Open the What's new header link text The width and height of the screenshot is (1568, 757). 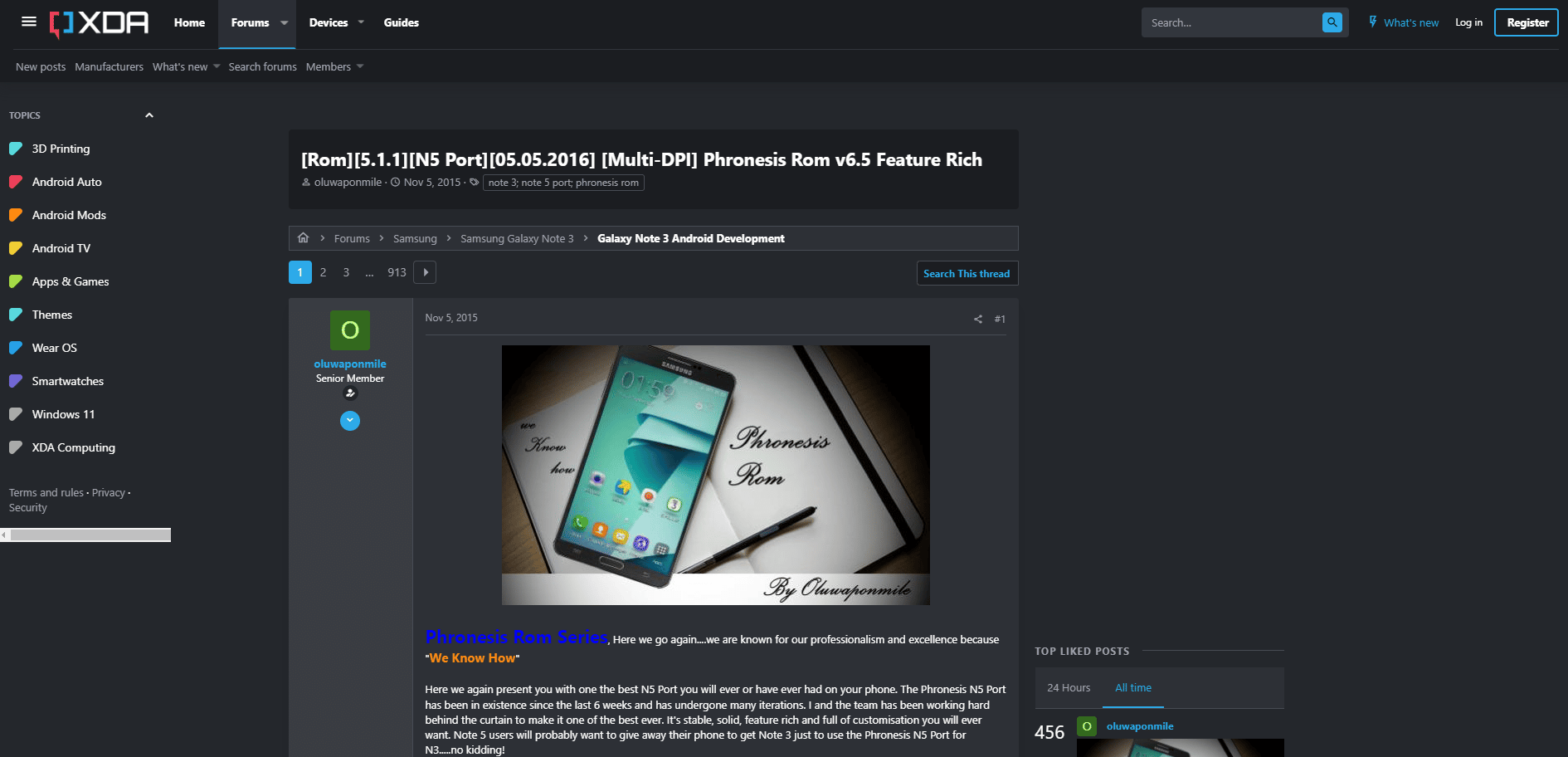pyautogui.click(x=1411, y=22)
